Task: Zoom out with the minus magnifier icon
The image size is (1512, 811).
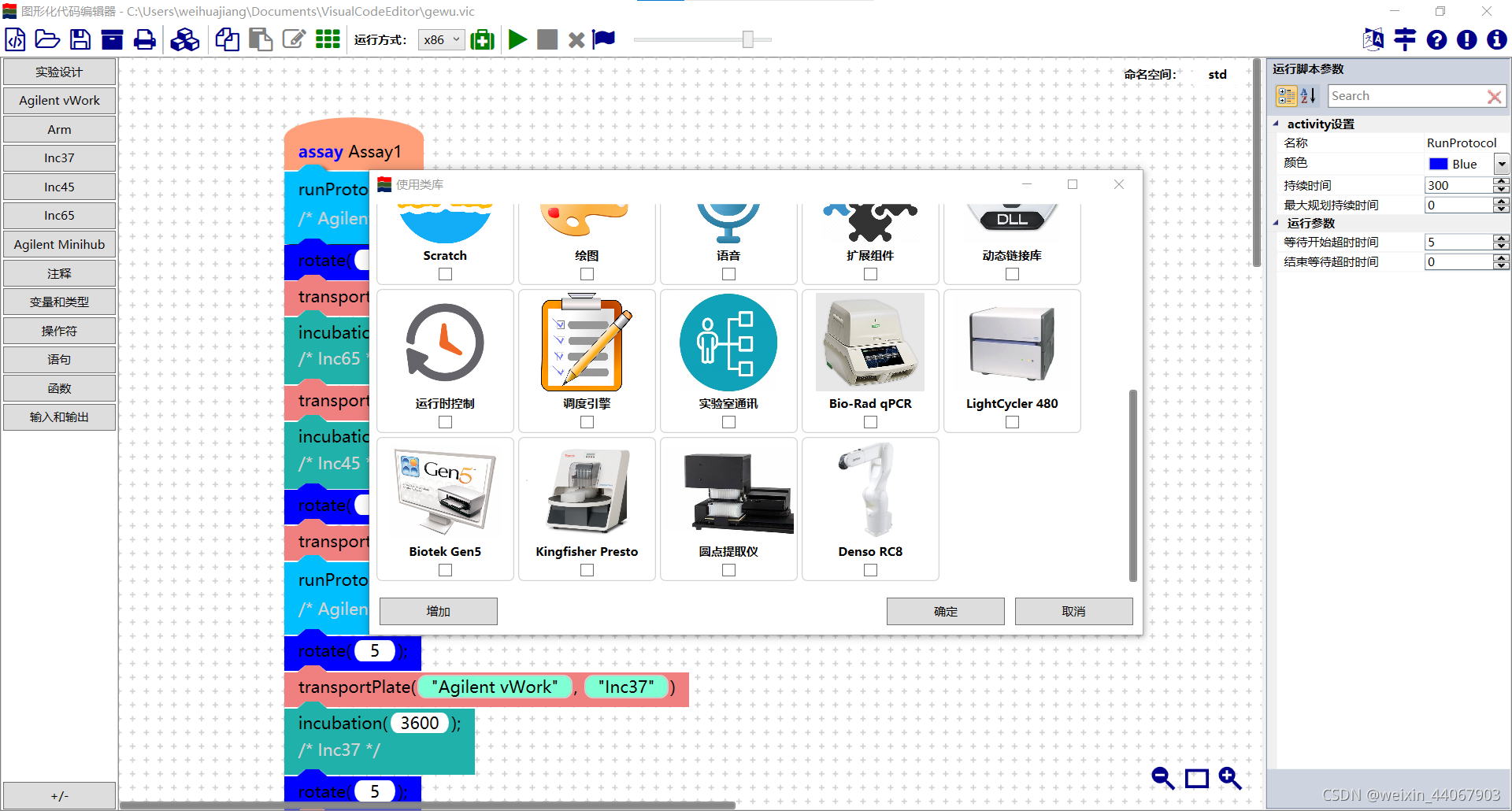Action: [x=1162, y=779]
